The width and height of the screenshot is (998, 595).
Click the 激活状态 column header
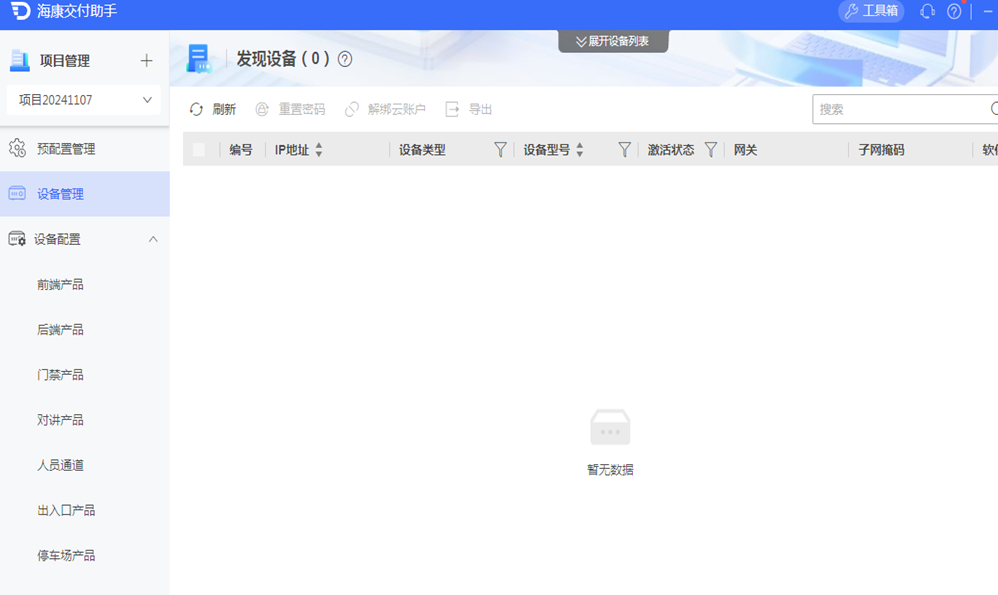[x=671, y=150]
